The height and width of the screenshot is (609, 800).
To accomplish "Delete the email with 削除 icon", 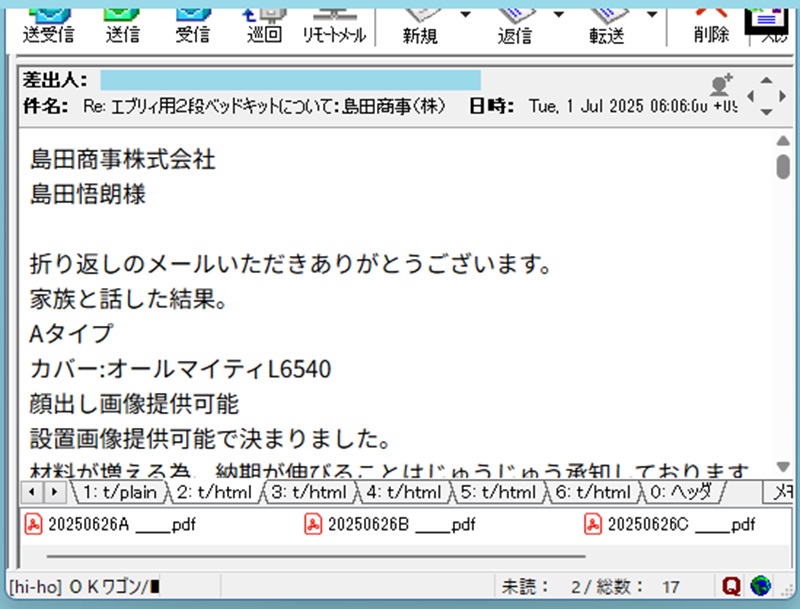I will tap(711, 23).
